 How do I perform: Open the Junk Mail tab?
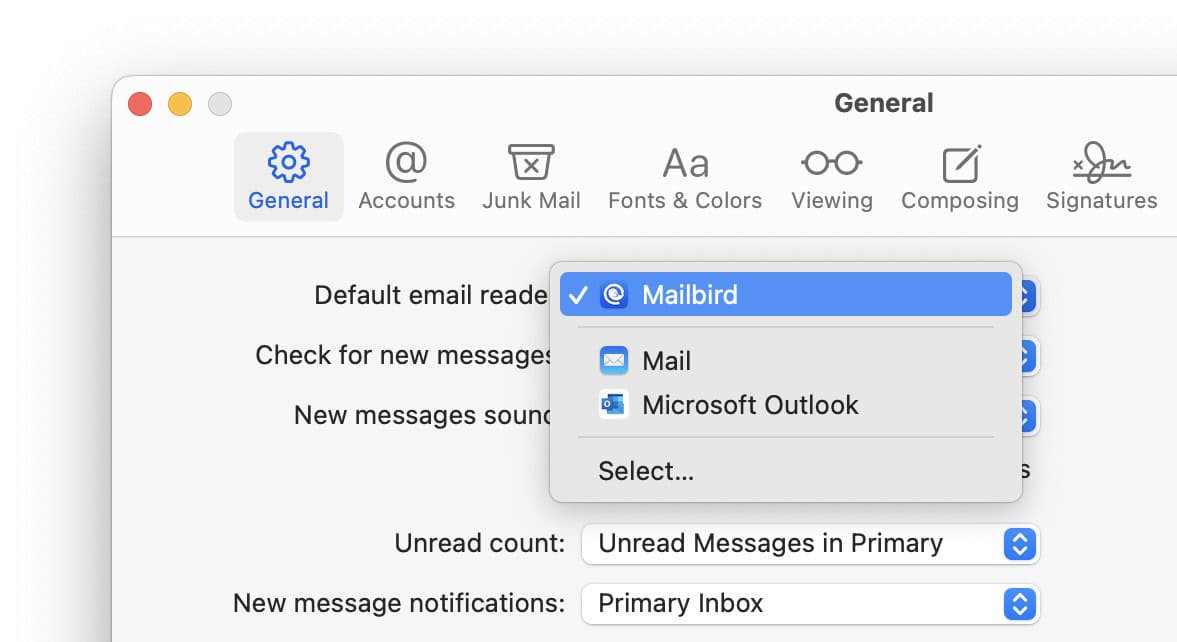click(x=531, y=177)
